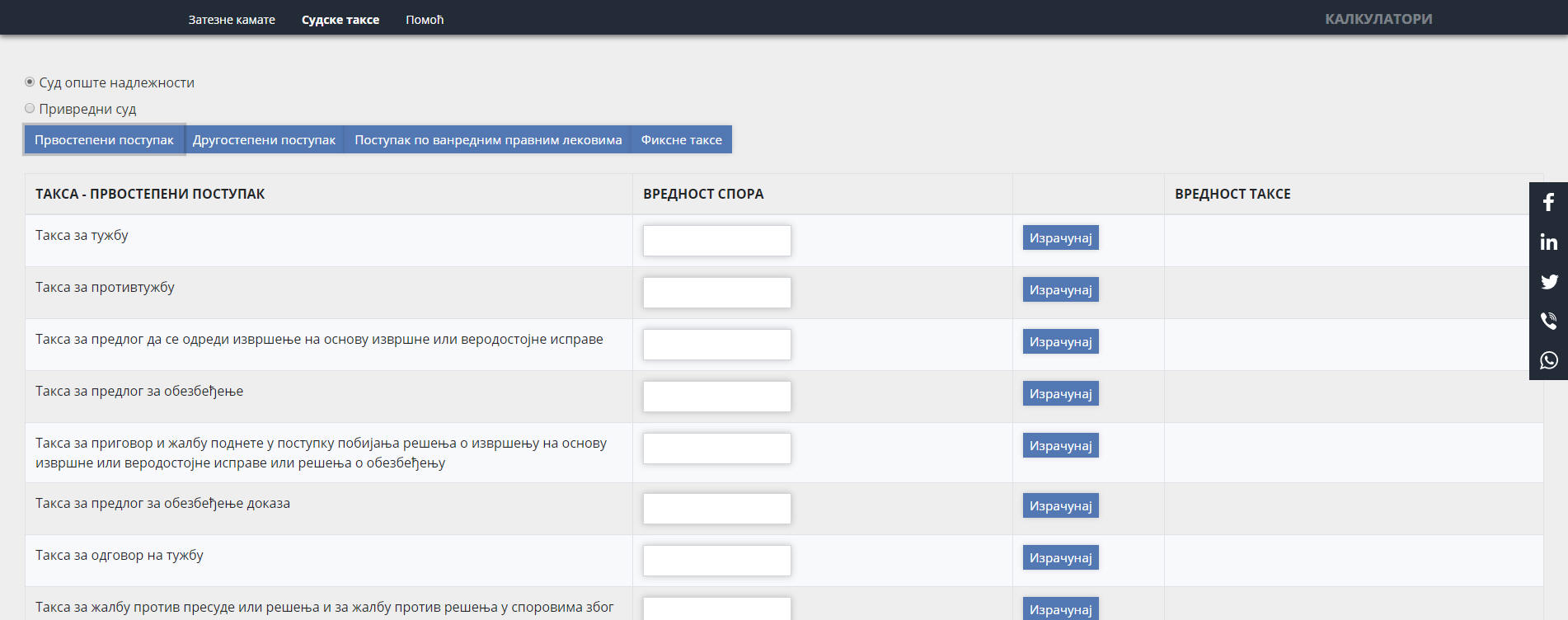Open 'Поступак по ванредним правним лековима' tab

(488, 140)
